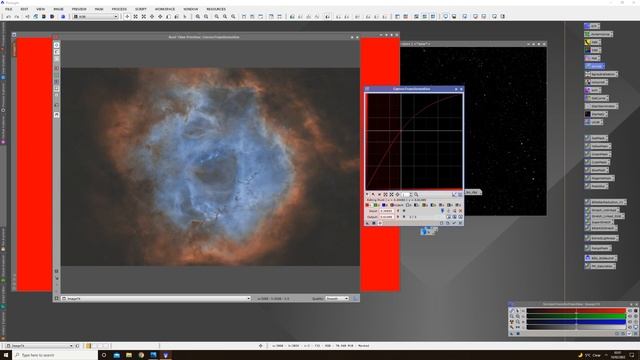Viewport: 640px width, 360px height.
Task: Click first Zoom In magnifier in main toolbar
Action: tap(198, 17)
